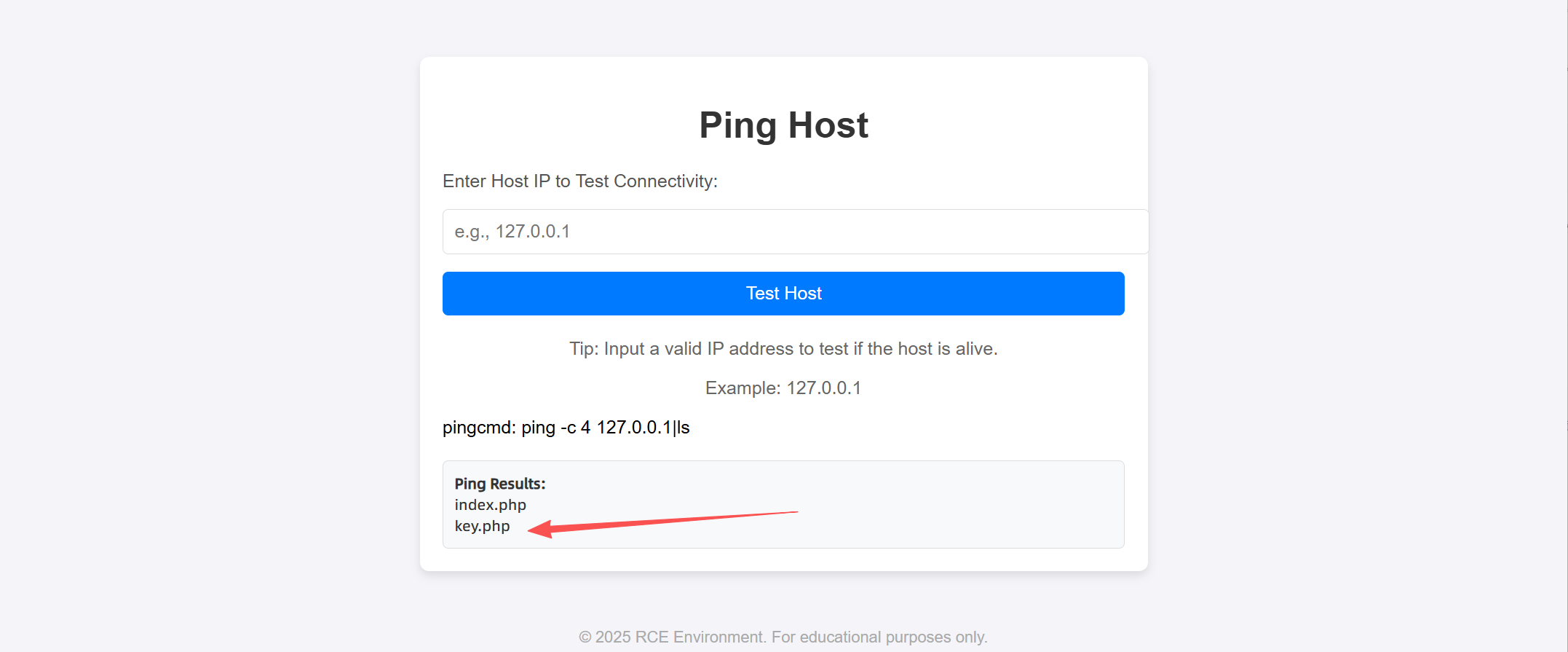Screen dimensions: 1568x652
Task: Click the 'Ping Results:' bold header
Action: [499, 484]
